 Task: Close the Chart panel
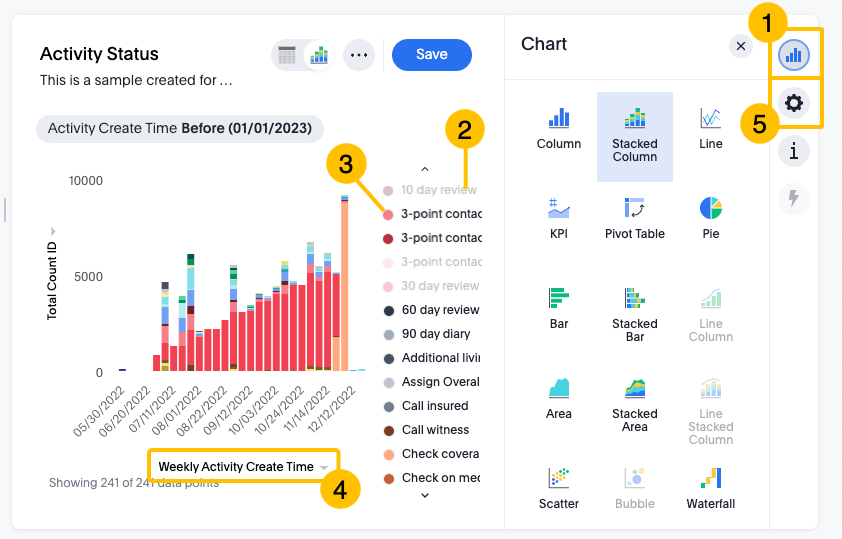point(740,45)
